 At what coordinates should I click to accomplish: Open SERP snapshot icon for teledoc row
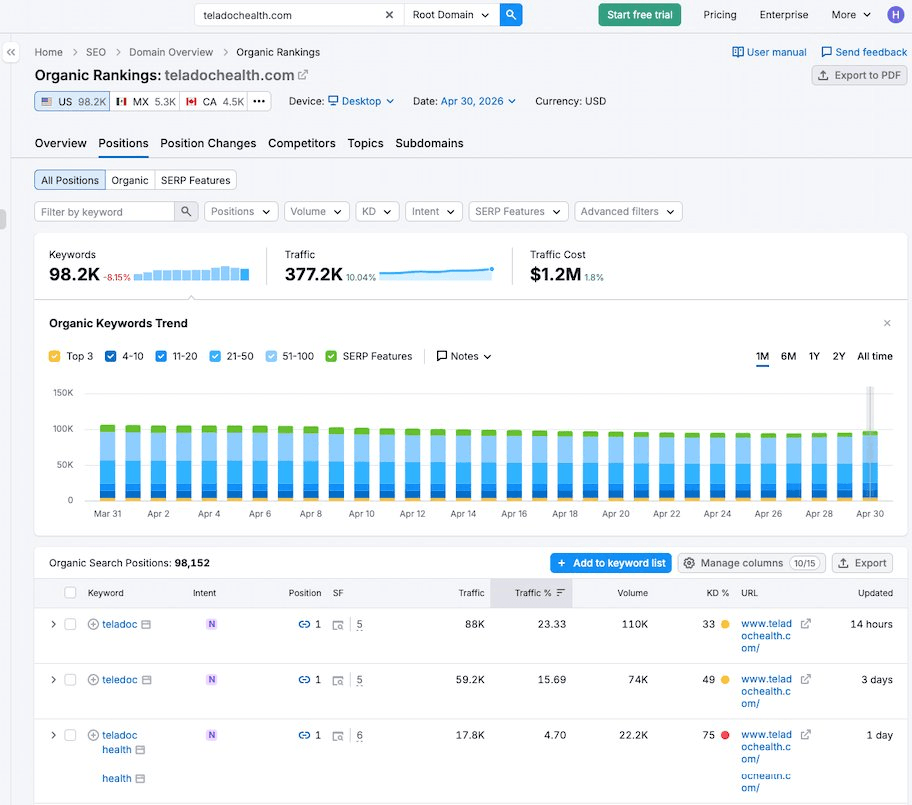[338, 680]
